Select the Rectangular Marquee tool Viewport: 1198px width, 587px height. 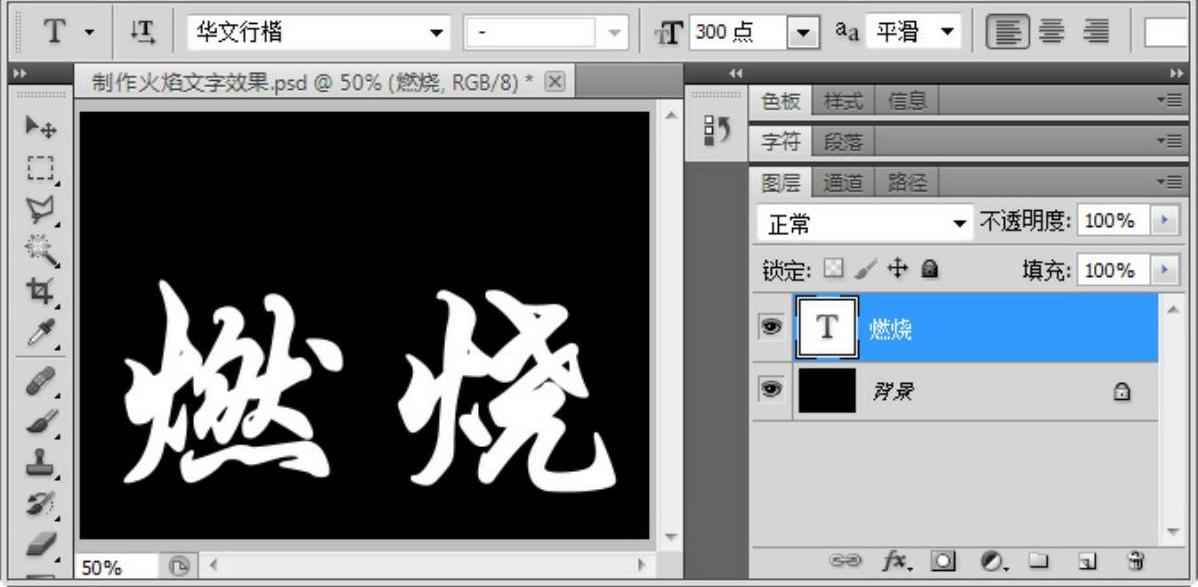click(x=40, y=168)
